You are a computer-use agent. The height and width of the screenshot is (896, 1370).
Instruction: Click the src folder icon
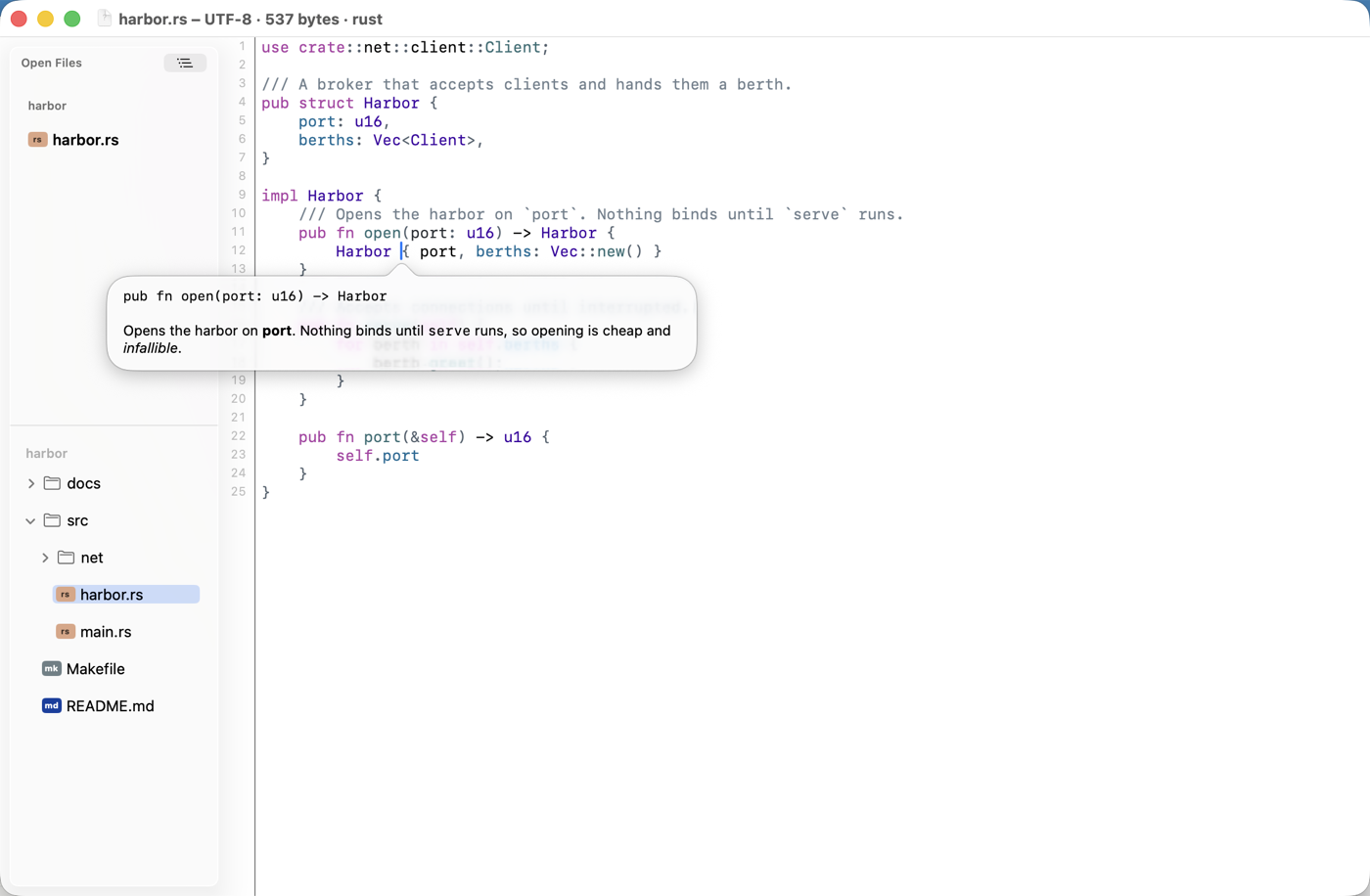point(52,520)
